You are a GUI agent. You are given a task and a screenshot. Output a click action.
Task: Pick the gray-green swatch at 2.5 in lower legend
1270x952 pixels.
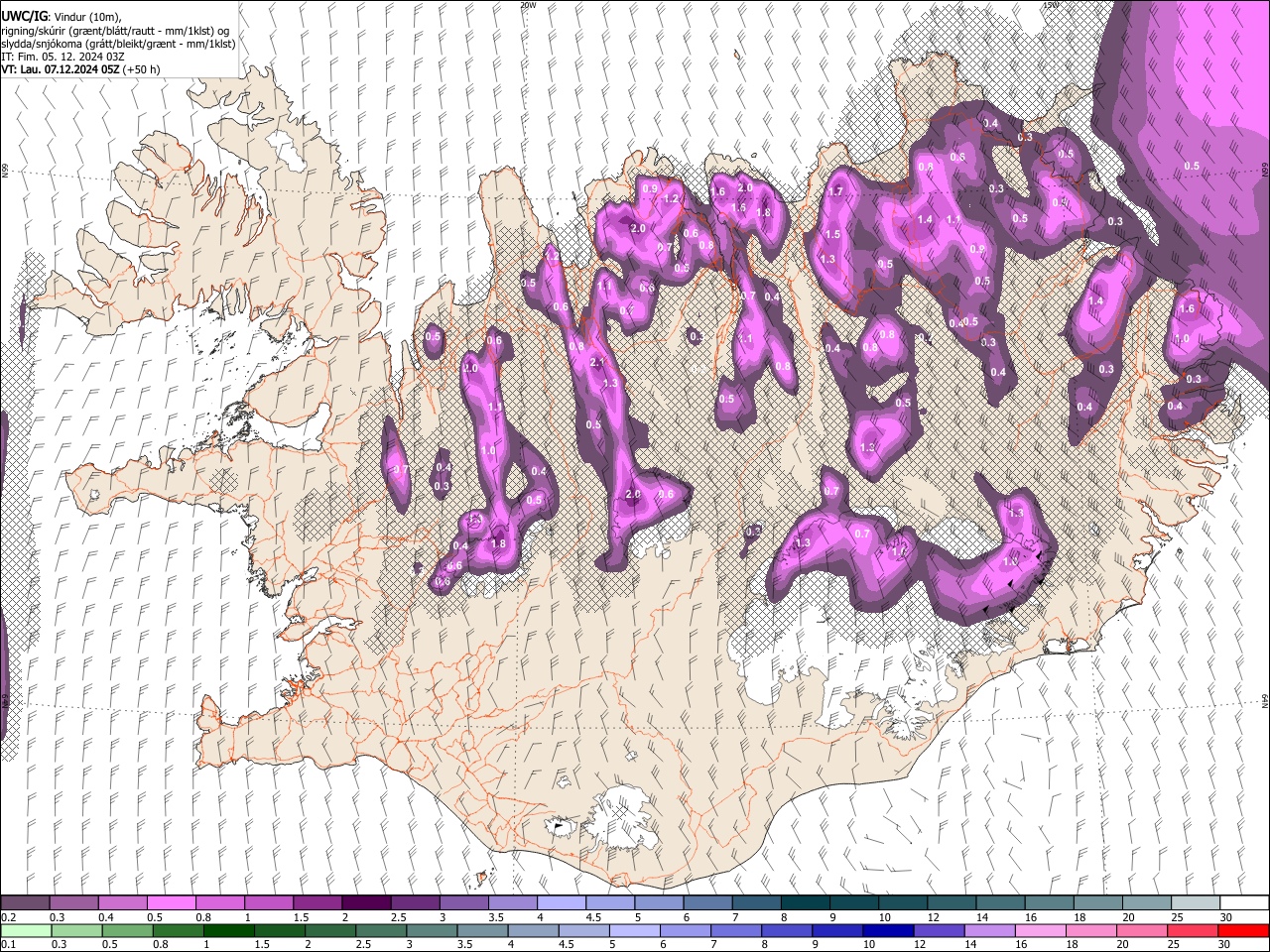click(x=381, y=930)
